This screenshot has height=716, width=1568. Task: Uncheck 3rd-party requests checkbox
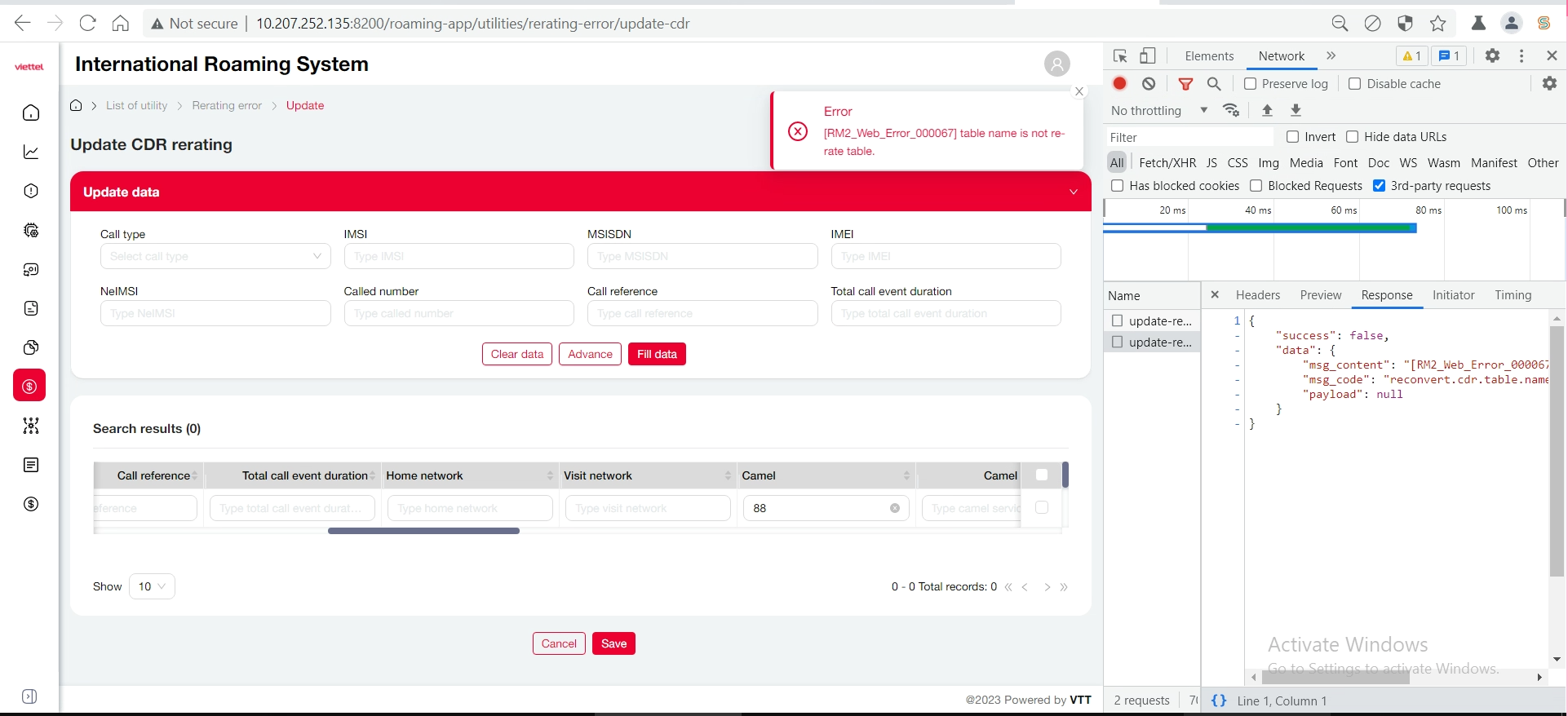point(1380,186)
